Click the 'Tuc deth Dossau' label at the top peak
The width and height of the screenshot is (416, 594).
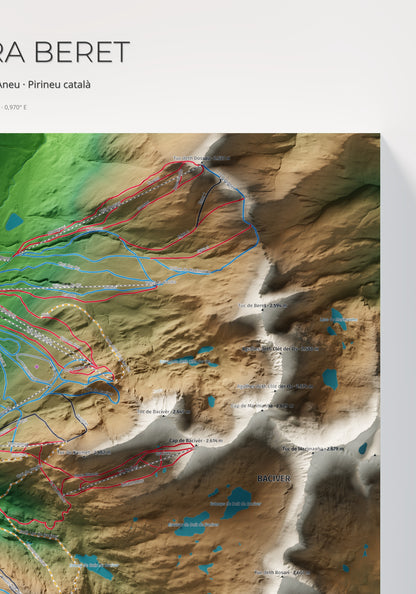(x=201, y=158)
